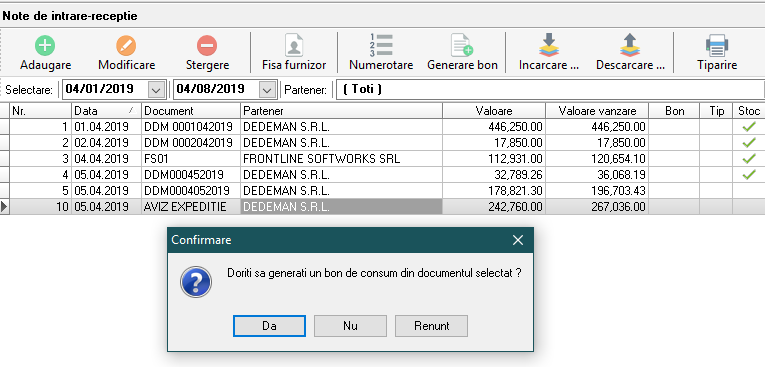The image size is (765, 367).
Task: Select document DDM 0002042019
Action: click(x=191, y=143)
